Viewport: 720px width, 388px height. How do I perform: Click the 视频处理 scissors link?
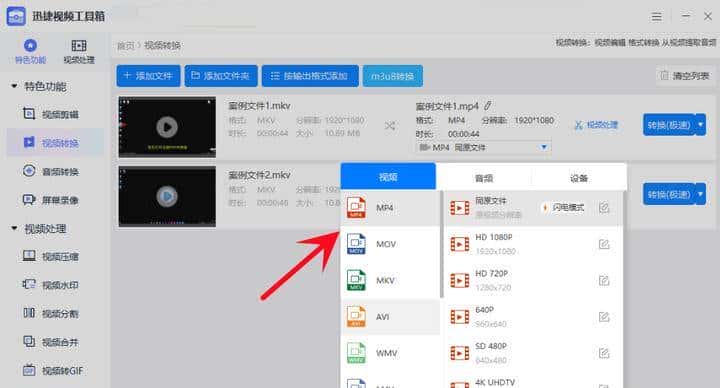click(x=596, y=125)
